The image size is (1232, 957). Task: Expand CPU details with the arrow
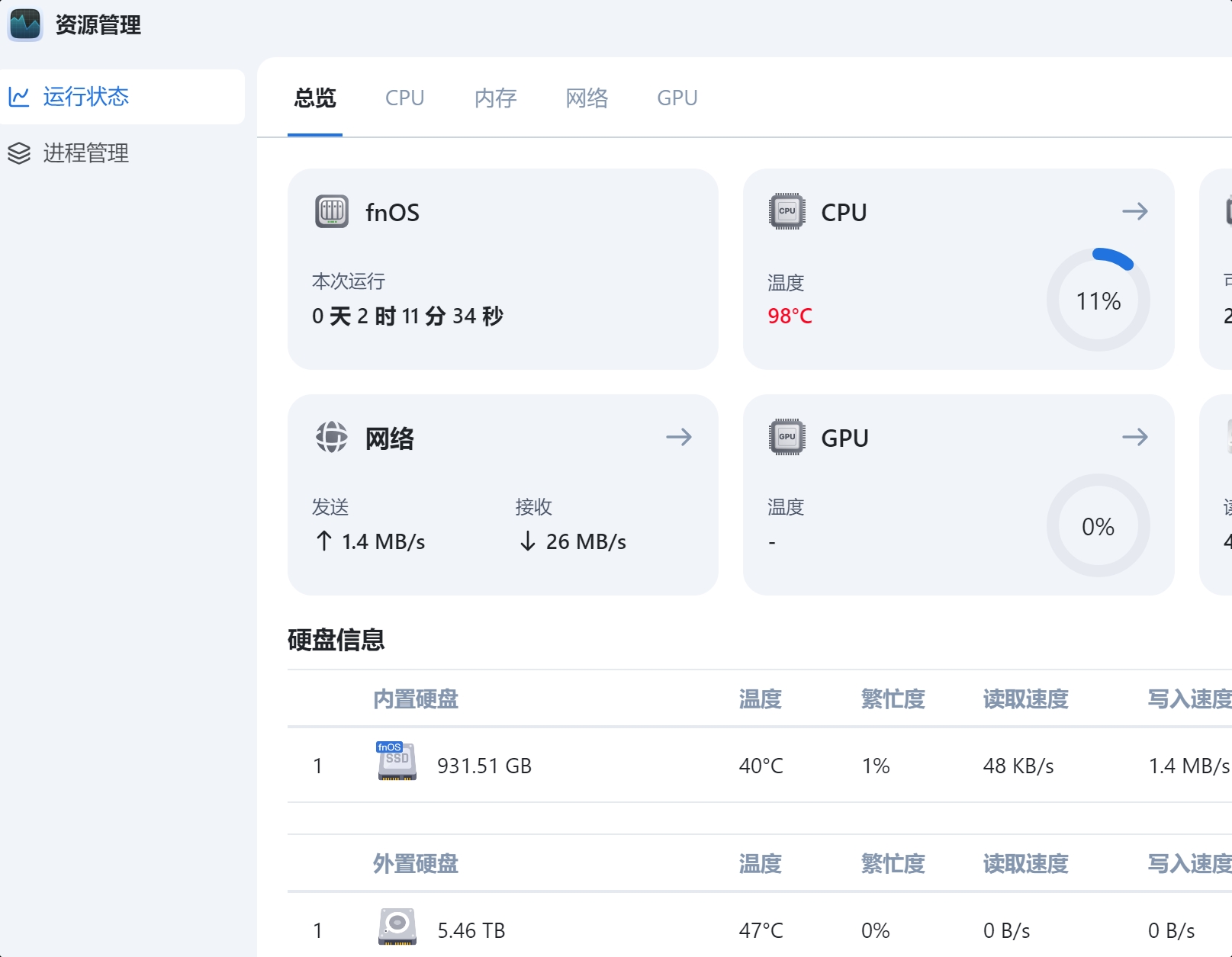coord(1134,211)
